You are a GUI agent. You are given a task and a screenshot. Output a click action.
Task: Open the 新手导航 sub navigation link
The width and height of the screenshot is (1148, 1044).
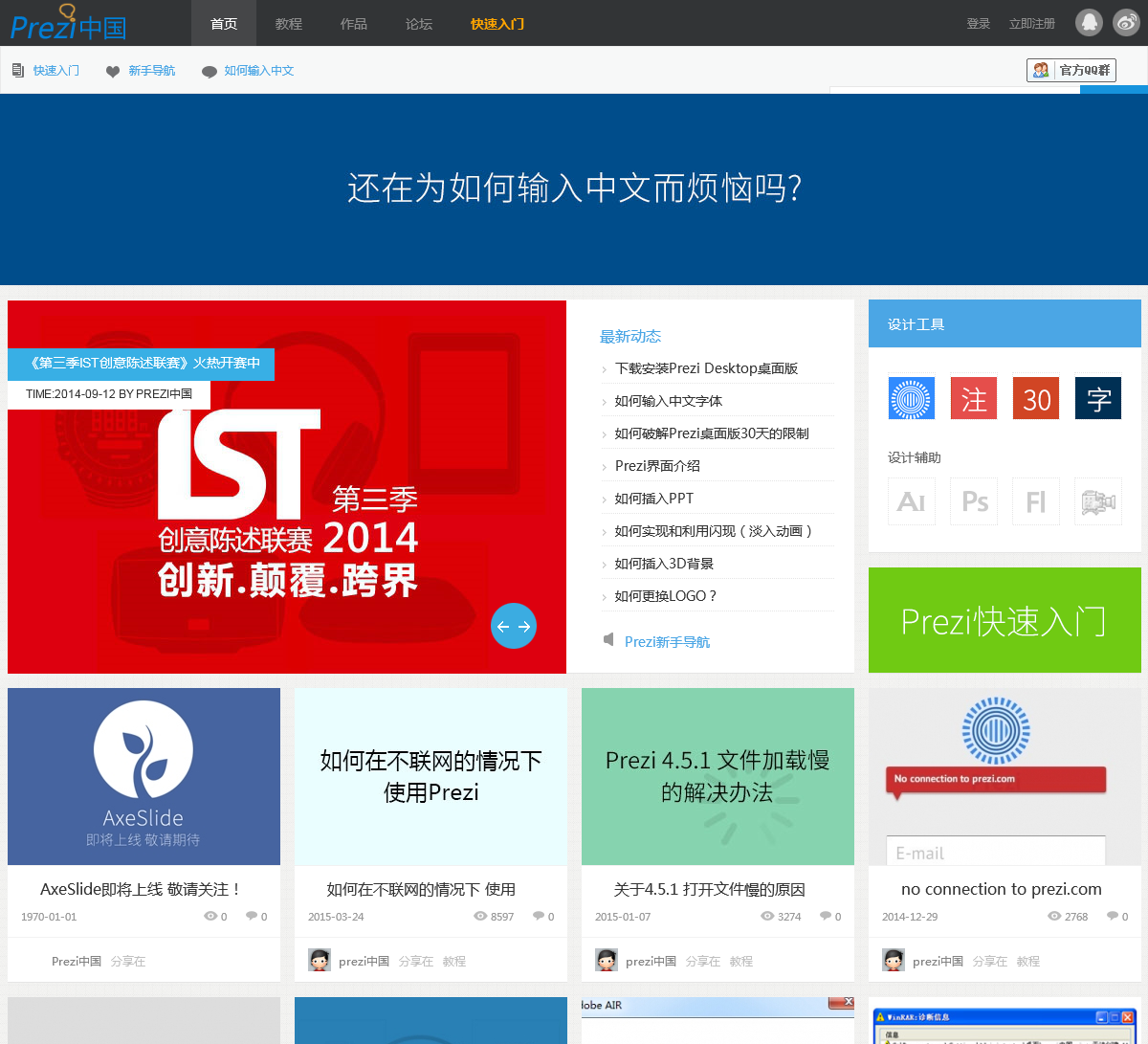pos(152,71)
